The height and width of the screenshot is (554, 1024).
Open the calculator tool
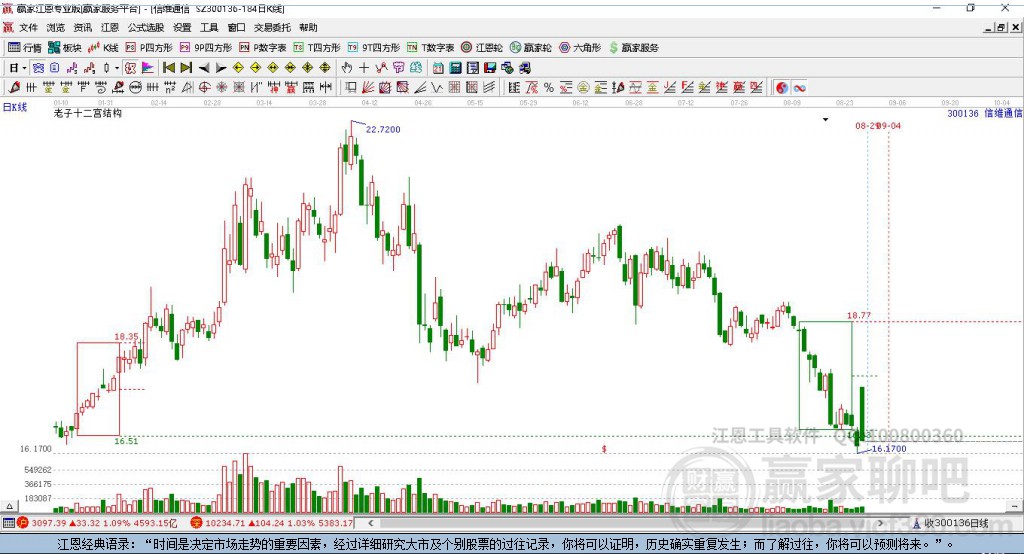point(455,68)
